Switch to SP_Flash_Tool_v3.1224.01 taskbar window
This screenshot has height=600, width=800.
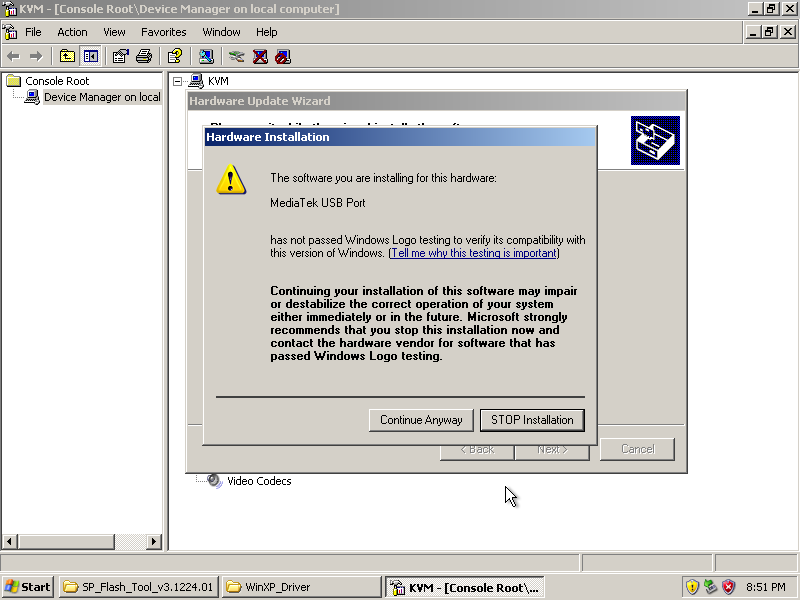(139, 587)
